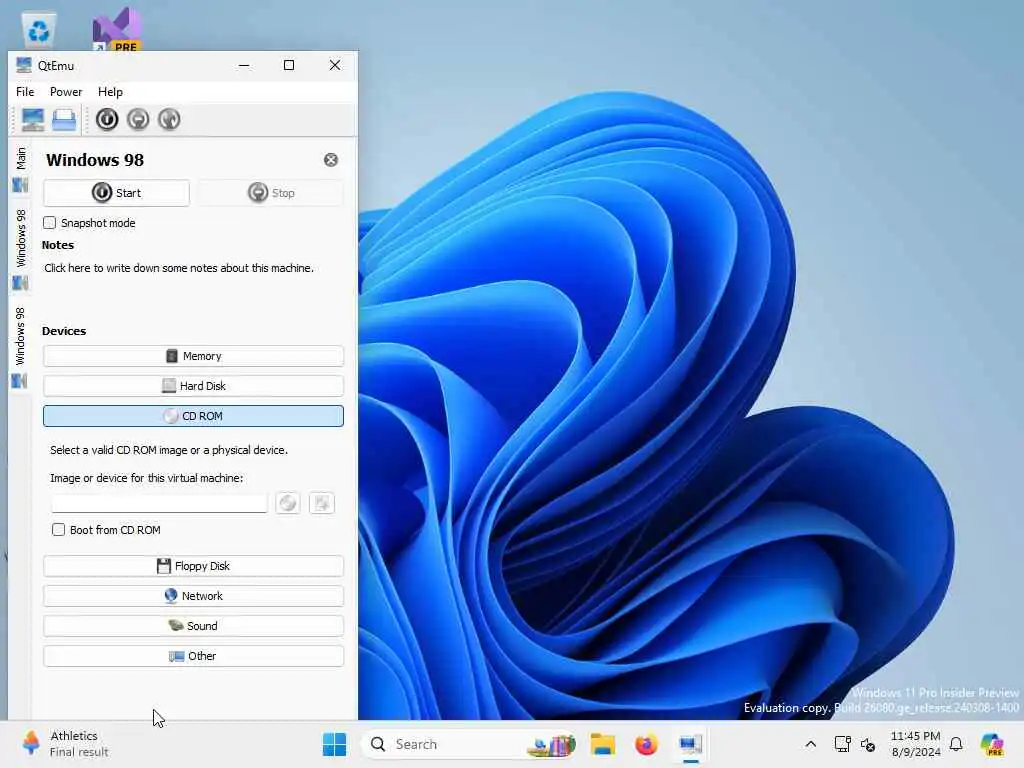Open notifications bell icon
1024x768 pixels.
[x=956, y=744]
